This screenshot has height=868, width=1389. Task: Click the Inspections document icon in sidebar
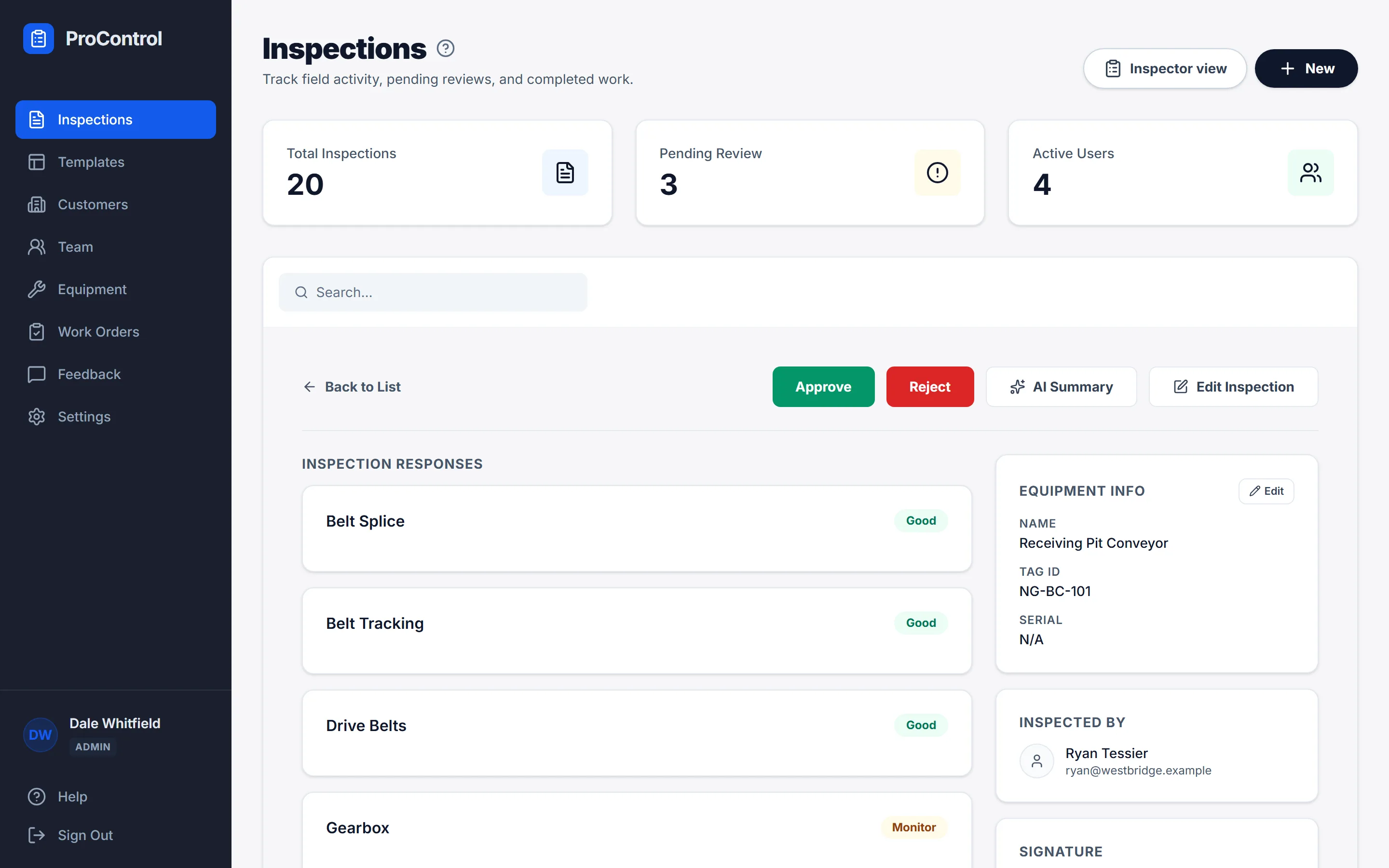pos(37,120)
